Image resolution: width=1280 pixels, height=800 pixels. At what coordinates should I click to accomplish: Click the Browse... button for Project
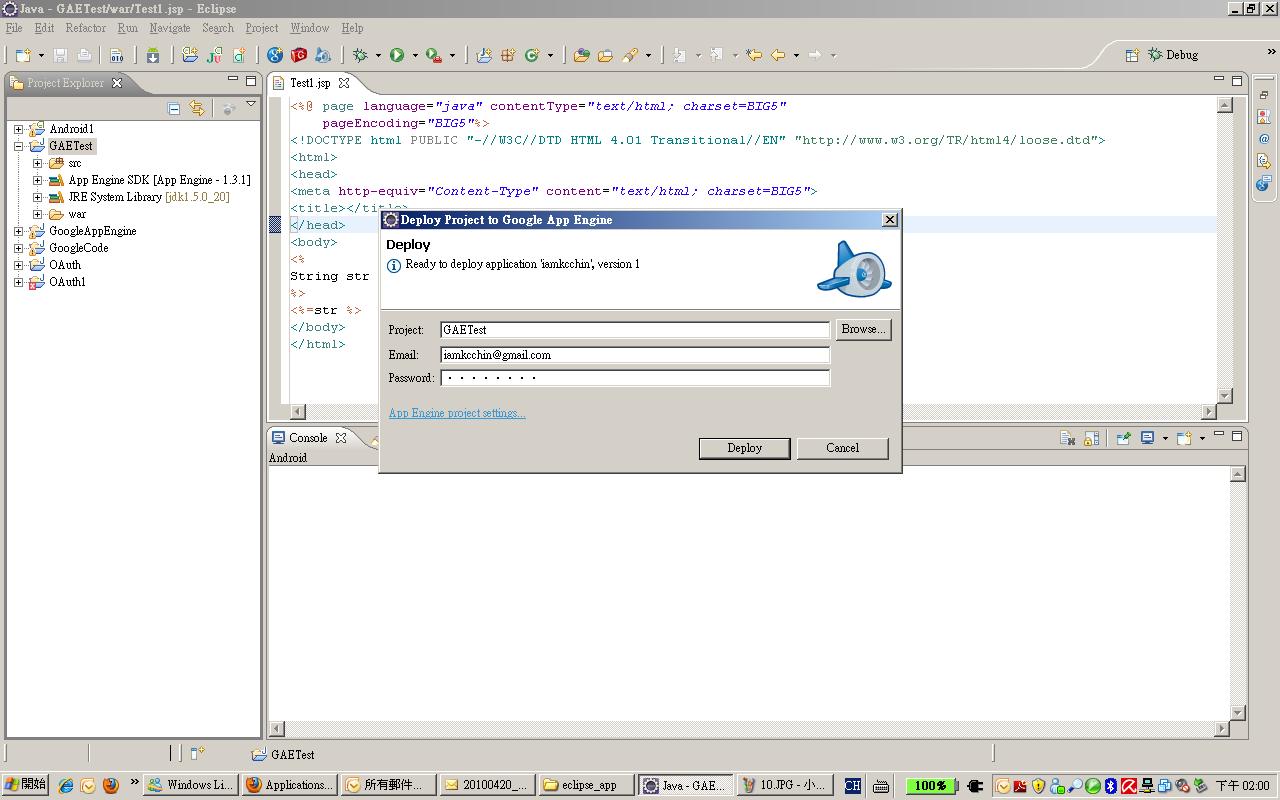[x=863, y=329]
